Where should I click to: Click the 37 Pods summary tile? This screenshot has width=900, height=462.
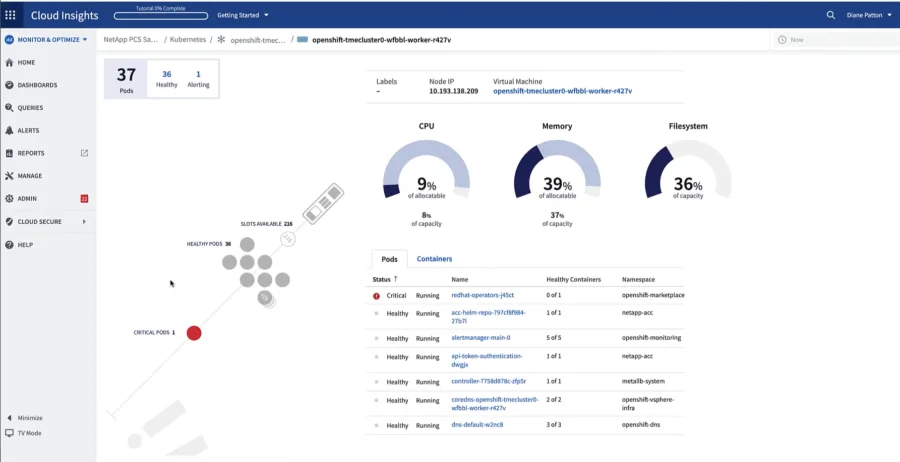[x=126, y=79]
